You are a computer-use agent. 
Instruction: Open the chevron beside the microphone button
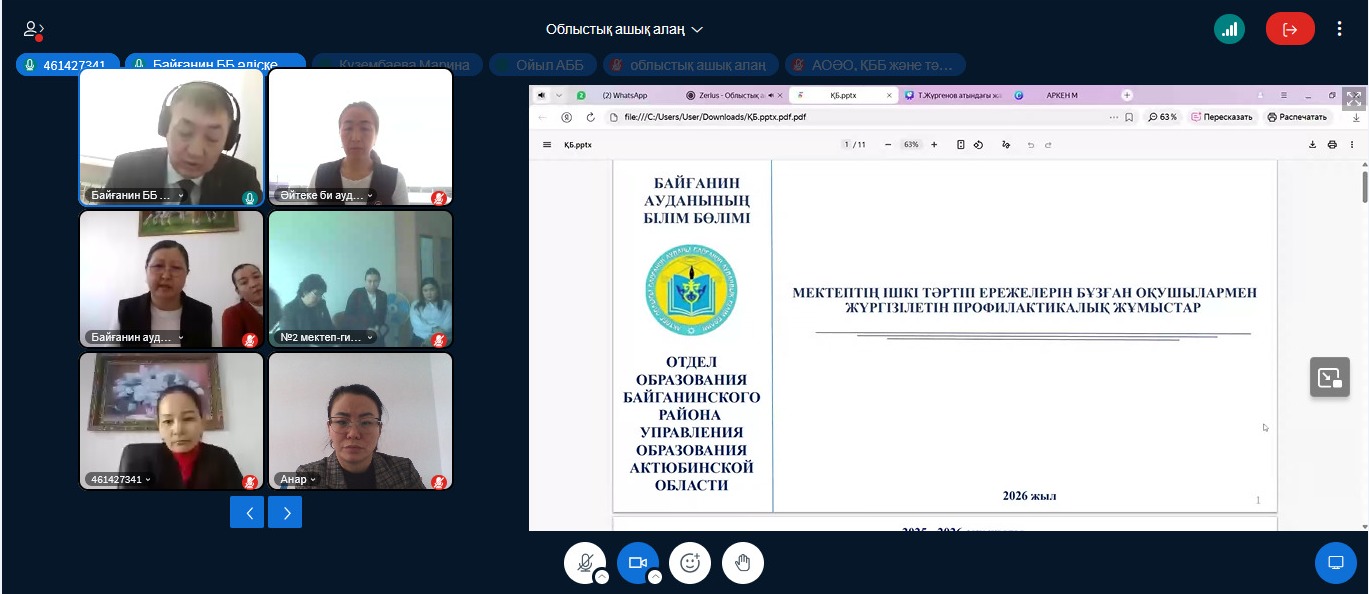coord(602,577)
